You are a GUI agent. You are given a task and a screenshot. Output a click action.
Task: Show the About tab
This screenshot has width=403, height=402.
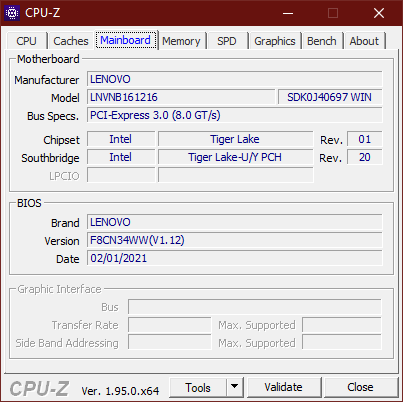(364, 41)
